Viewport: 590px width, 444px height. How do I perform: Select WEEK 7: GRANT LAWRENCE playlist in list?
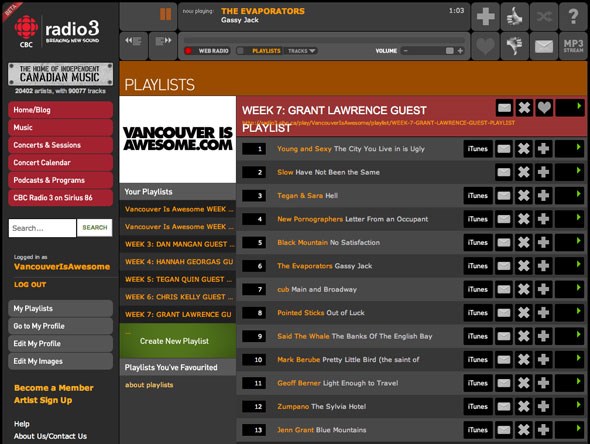point(178,315)
